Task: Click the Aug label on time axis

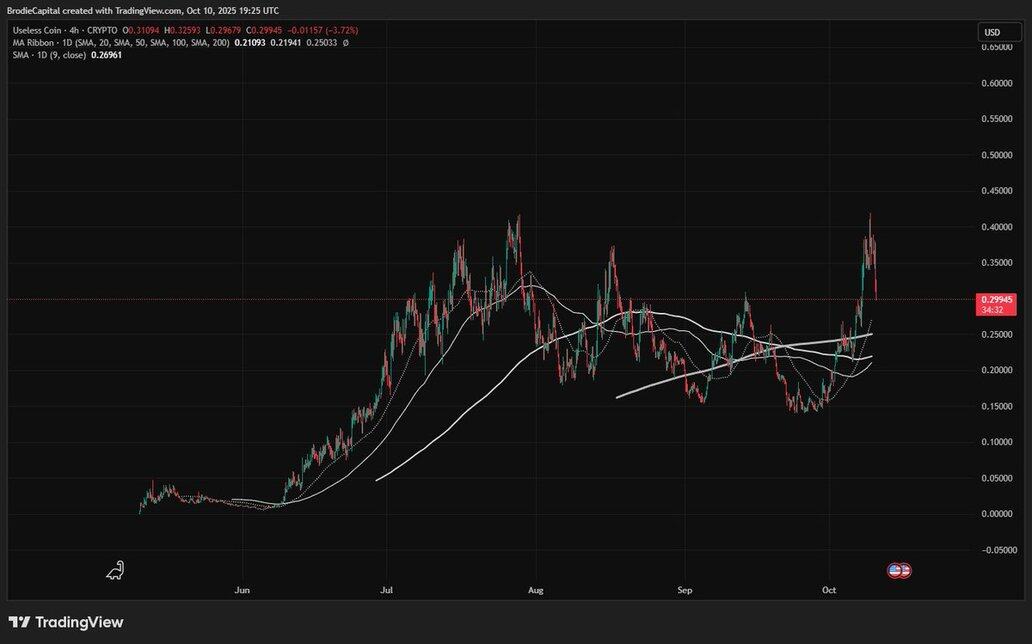Action: [x=535, y=591]
